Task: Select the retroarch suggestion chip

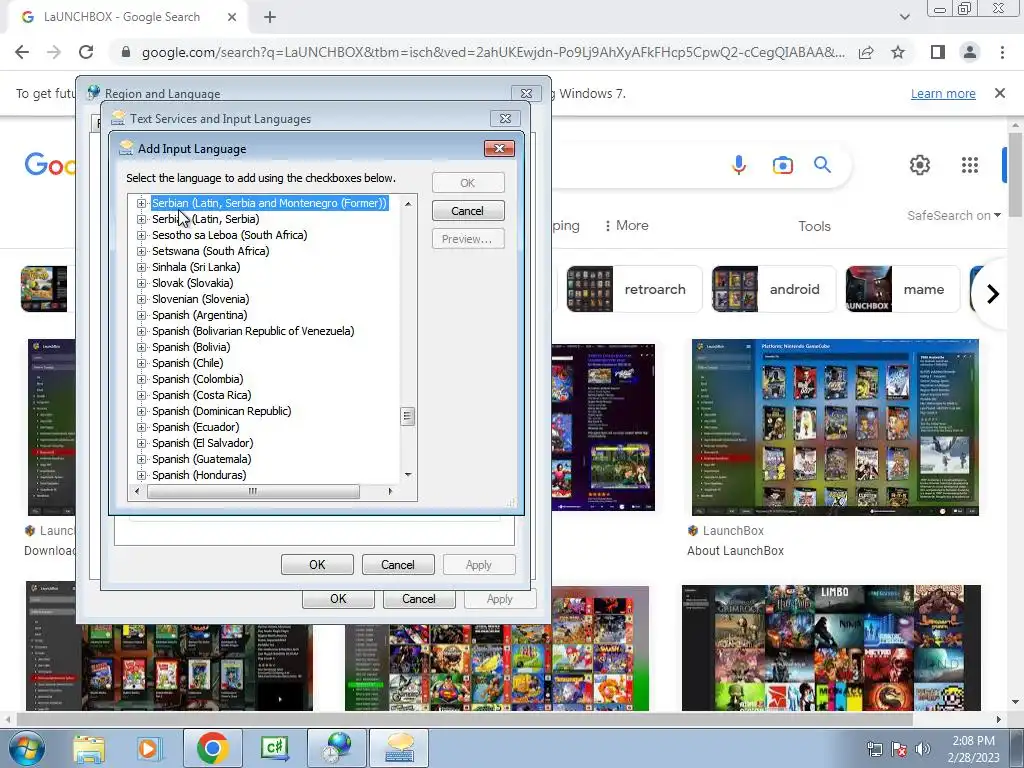Action: coord(633,289)
